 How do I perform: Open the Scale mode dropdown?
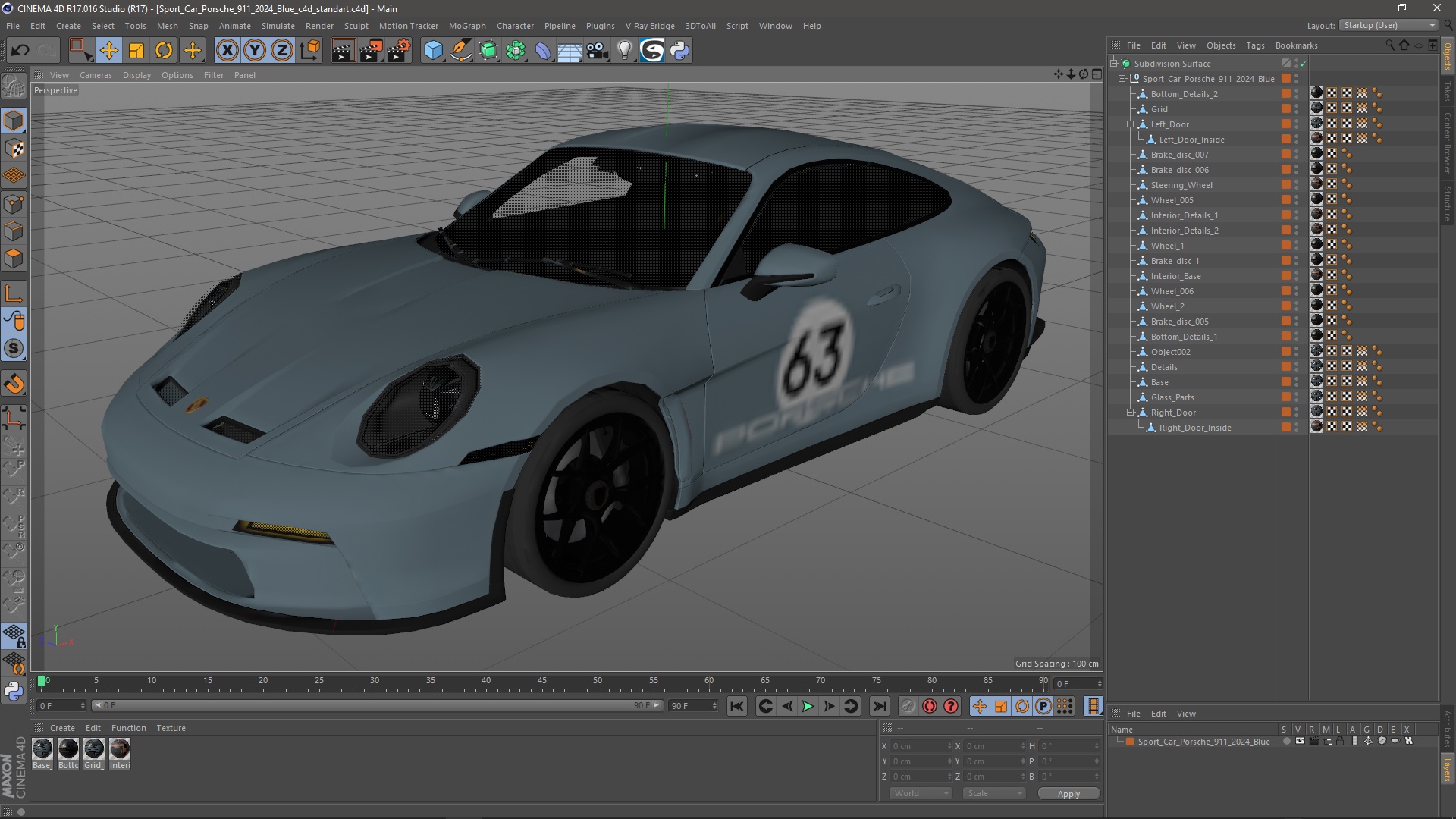pos(994,793)
